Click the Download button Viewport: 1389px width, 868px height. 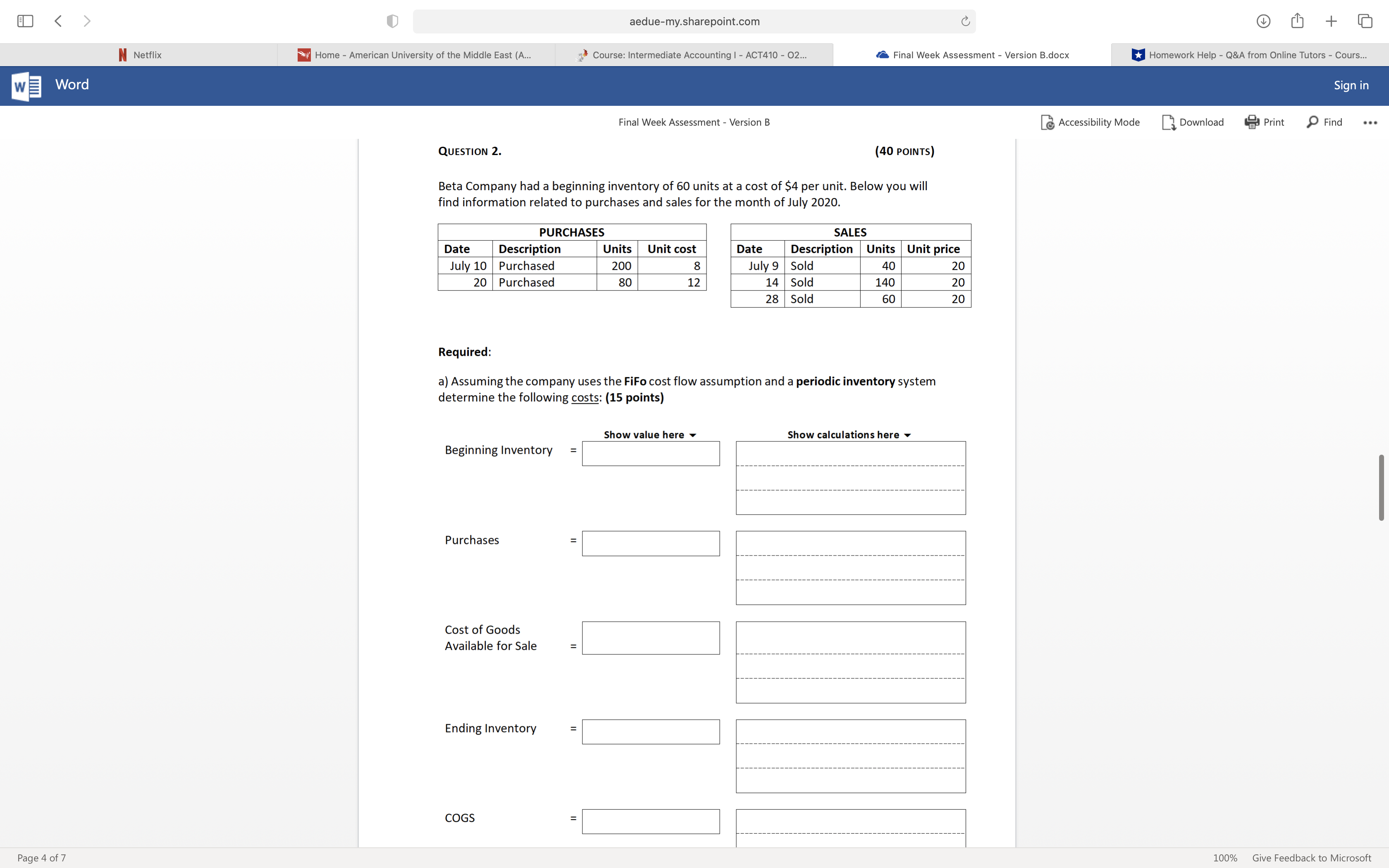tap(1193, 122)
